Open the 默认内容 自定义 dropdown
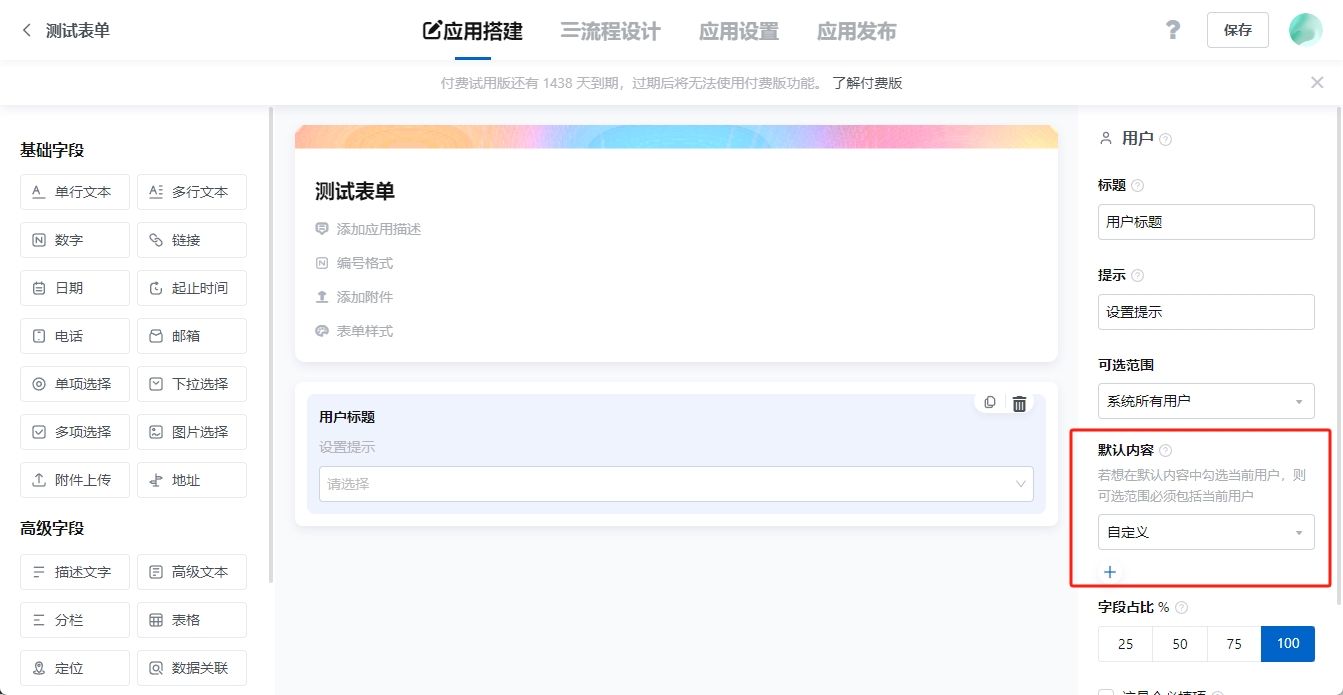The image size is (1343, 695). point(1206,532)
